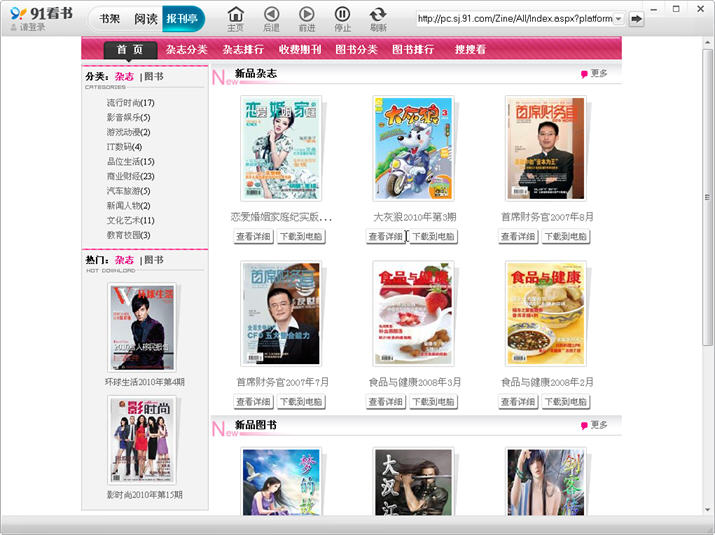Switch 热门 download list to 图书
The height and width of the screenshot is (535, 715).
click(x=154, y=260)
